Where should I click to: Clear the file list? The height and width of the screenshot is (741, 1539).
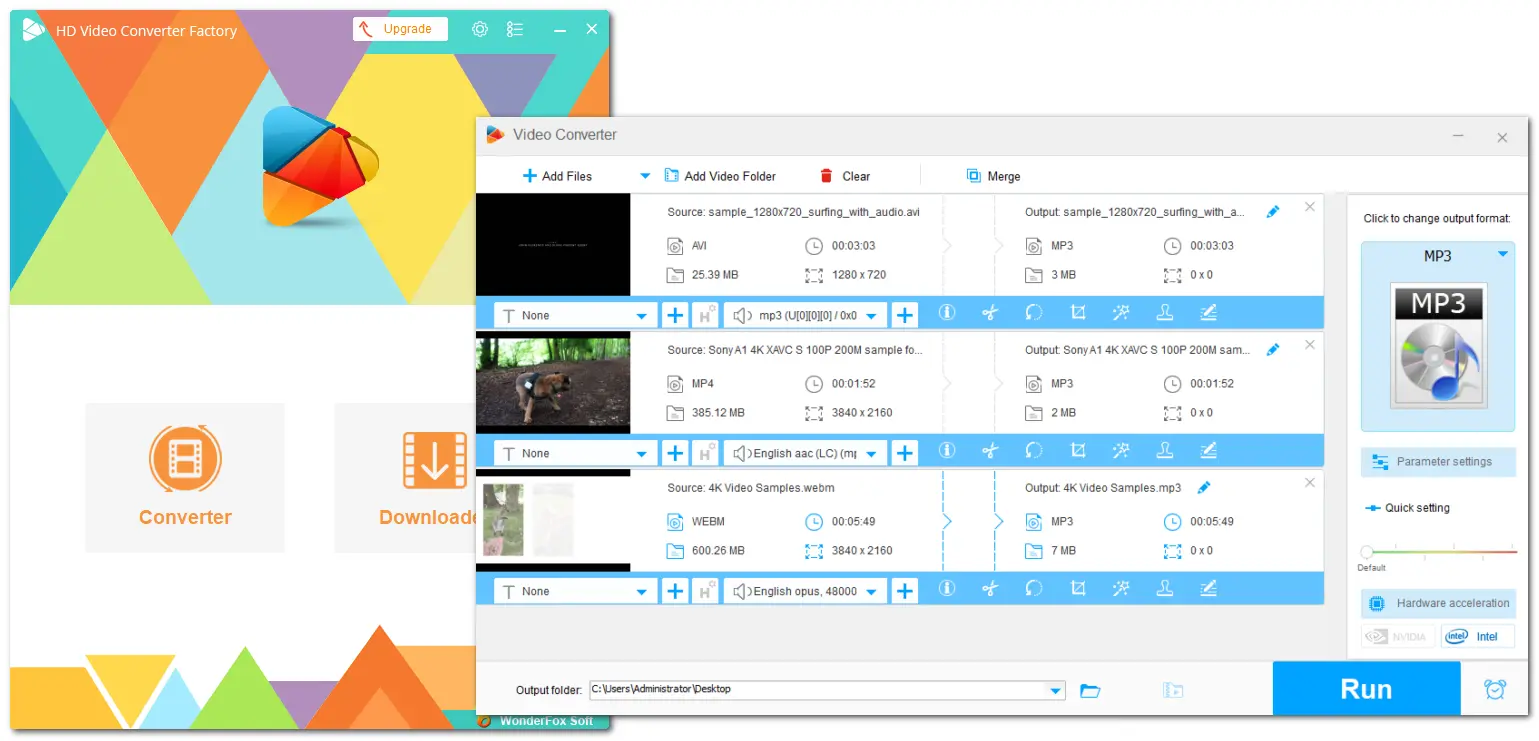845,176
